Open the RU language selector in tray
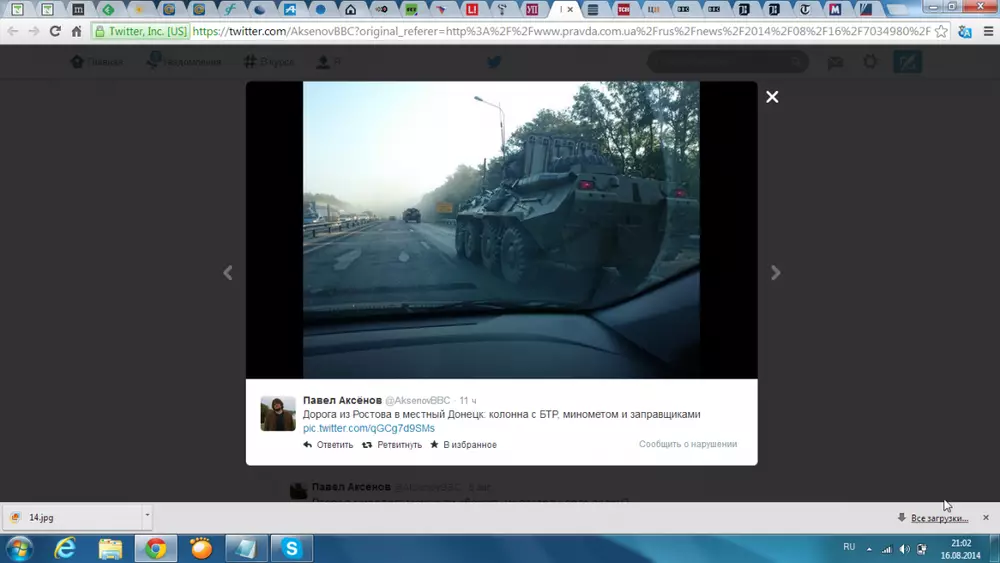This screenshot has width=1000, height=563. pos(849,547)
